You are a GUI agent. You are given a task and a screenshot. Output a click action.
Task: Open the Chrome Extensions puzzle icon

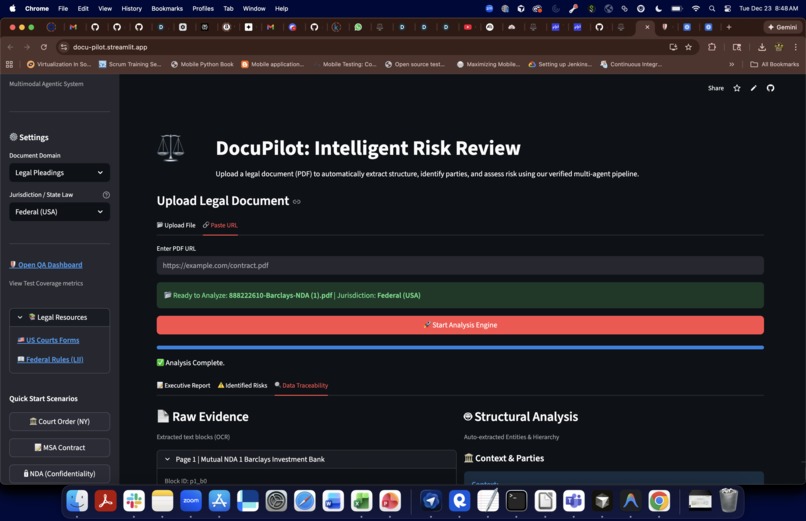click(712, 47)
